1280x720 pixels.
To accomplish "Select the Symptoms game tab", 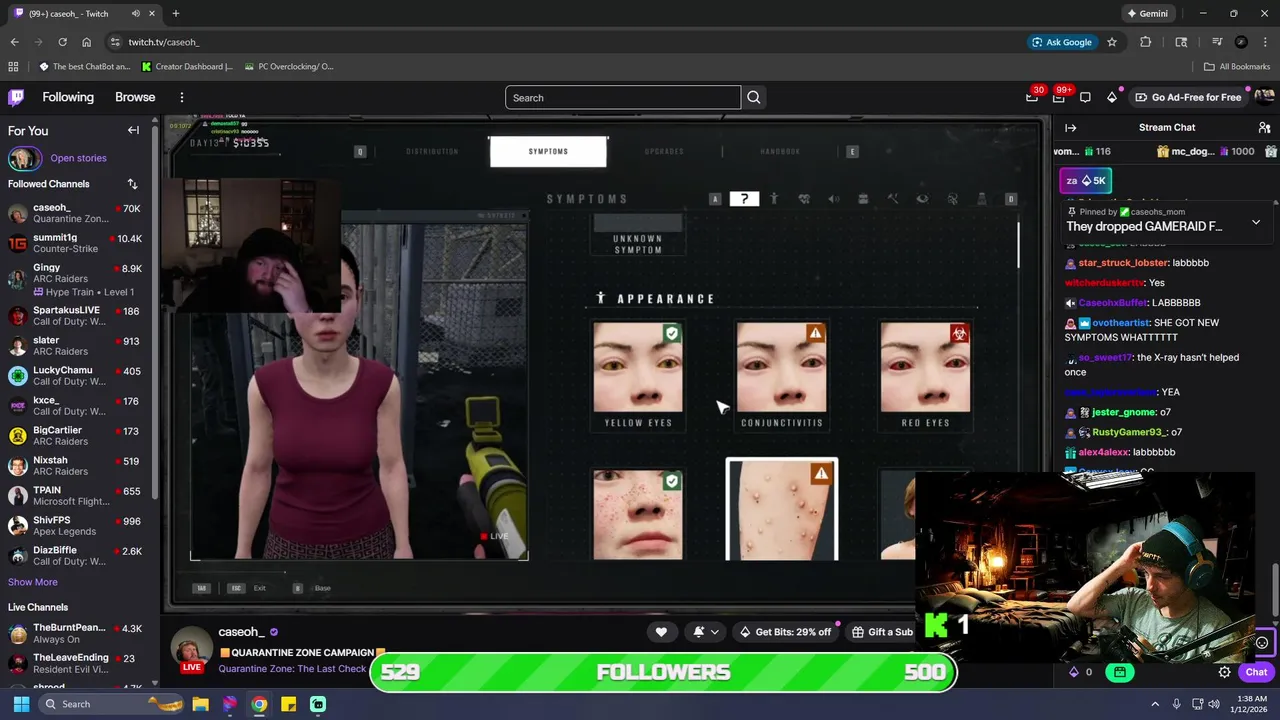I will click(548, 152).
